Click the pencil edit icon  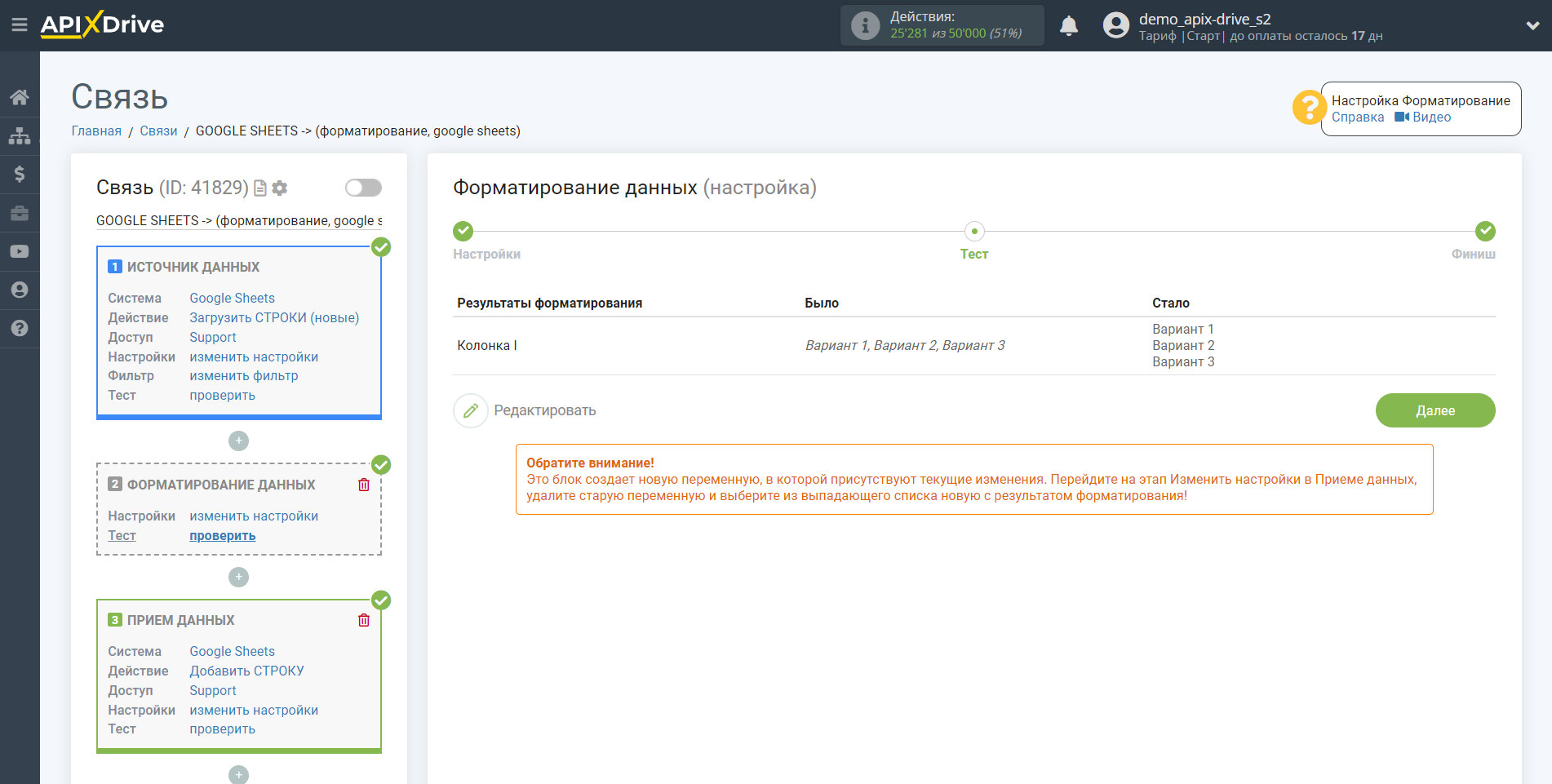(471, 410)
